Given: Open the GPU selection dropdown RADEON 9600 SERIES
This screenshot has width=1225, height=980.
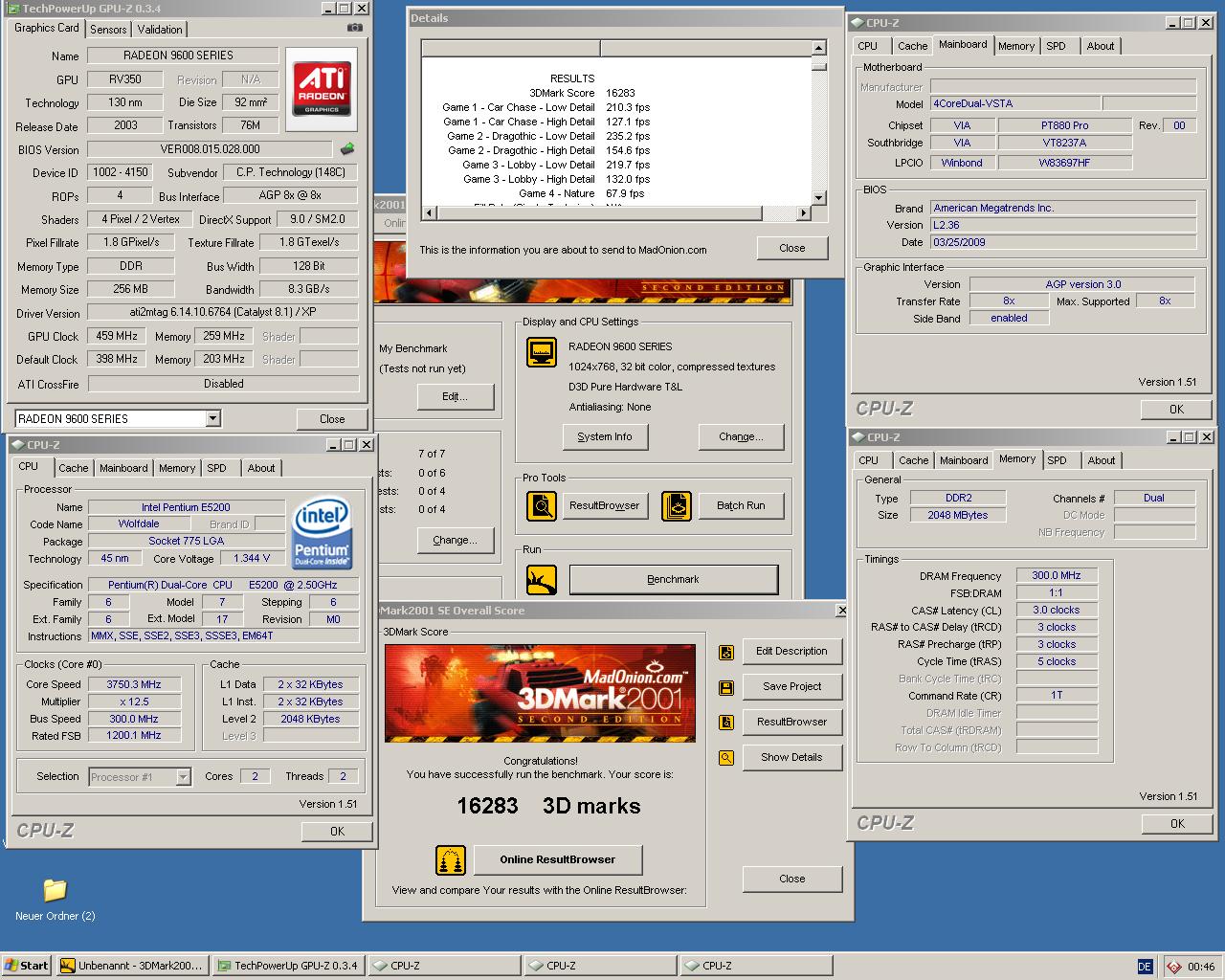Looking at the screenshot, I should pos(212,418).
